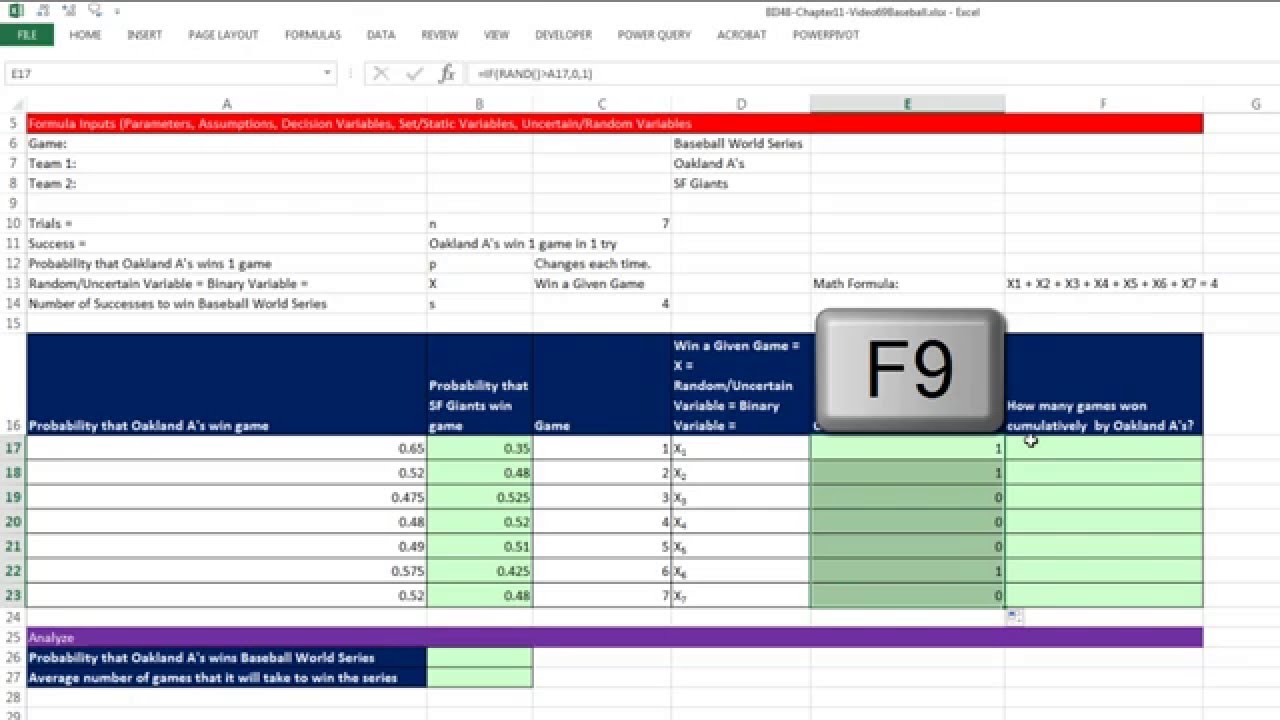Click the Enter checkmark formula icon
Screen dimensions: 1280x720
tap(414, 73)
